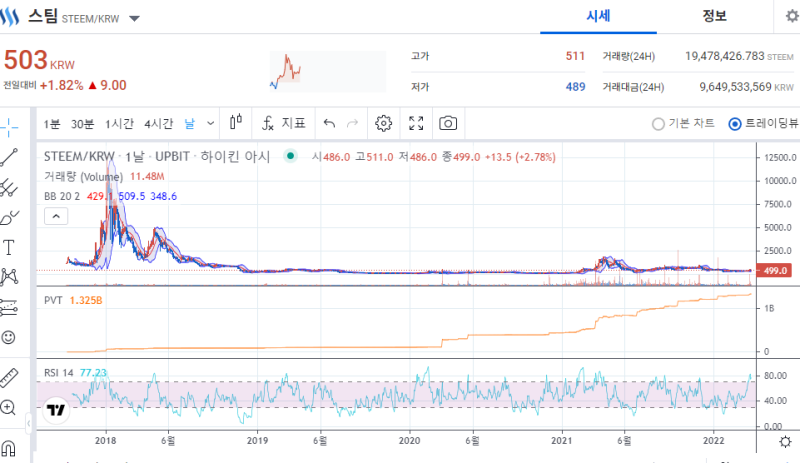
Task: Click the 503 KRW current price
Action: click(39, 60)
